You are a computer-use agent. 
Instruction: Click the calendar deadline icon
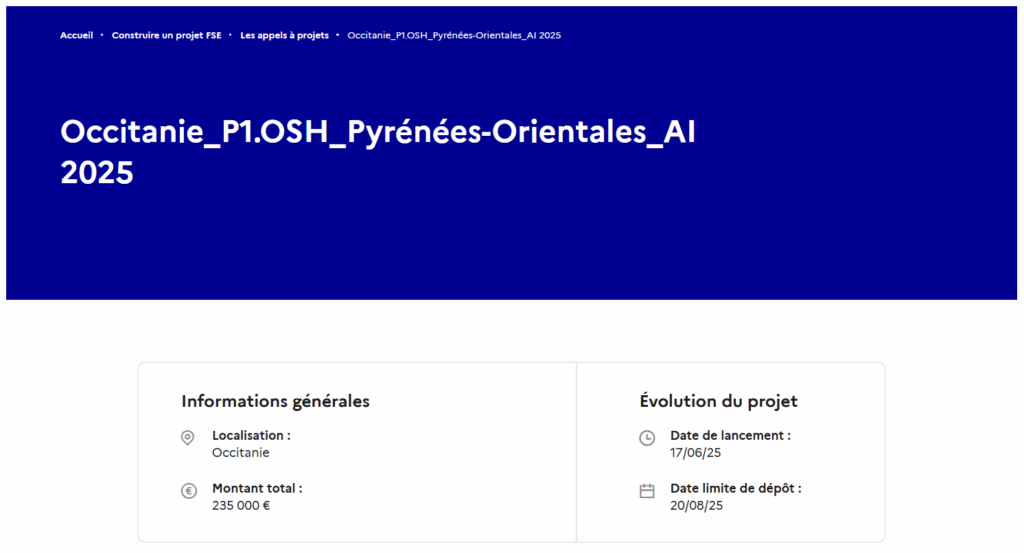point(647,491)
